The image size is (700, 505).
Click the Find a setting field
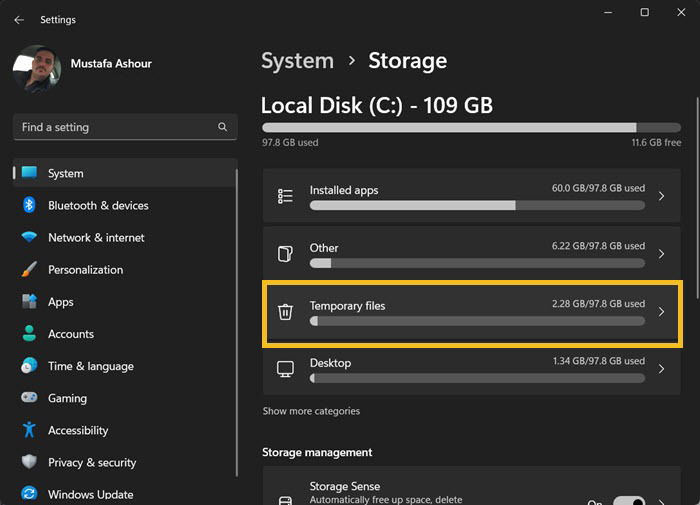125,127
